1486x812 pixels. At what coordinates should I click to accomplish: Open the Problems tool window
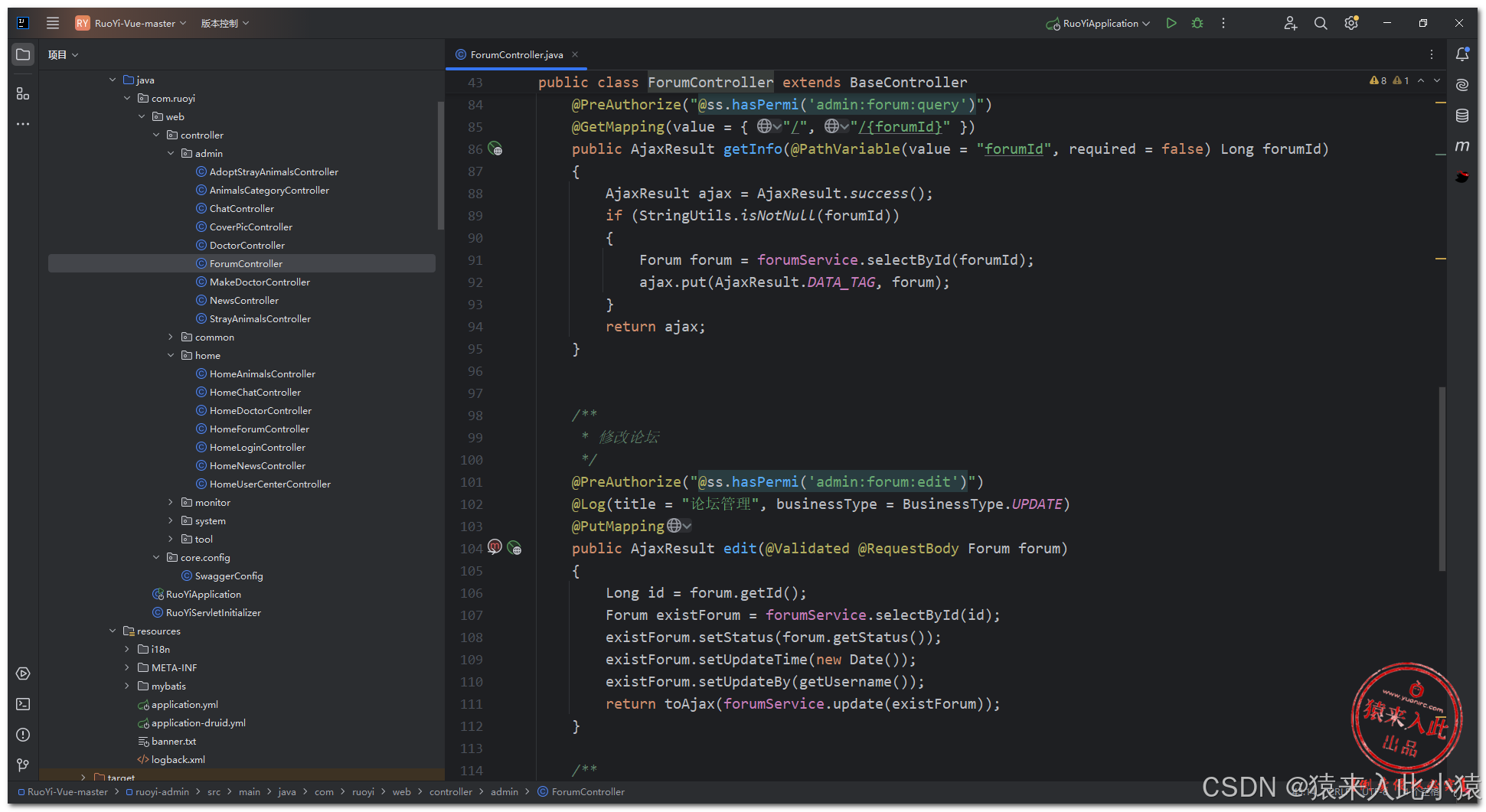coord(23,735)
